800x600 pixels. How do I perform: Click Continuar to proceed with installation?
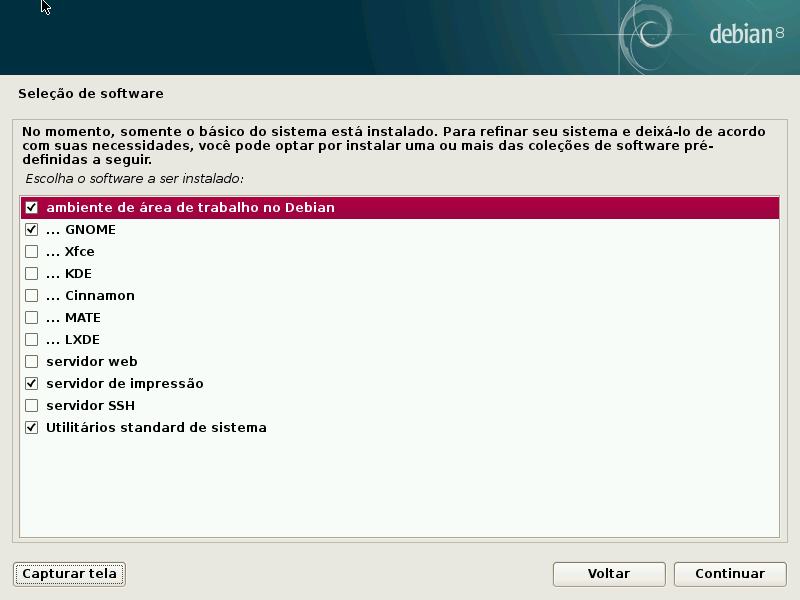tap(729, 574)
